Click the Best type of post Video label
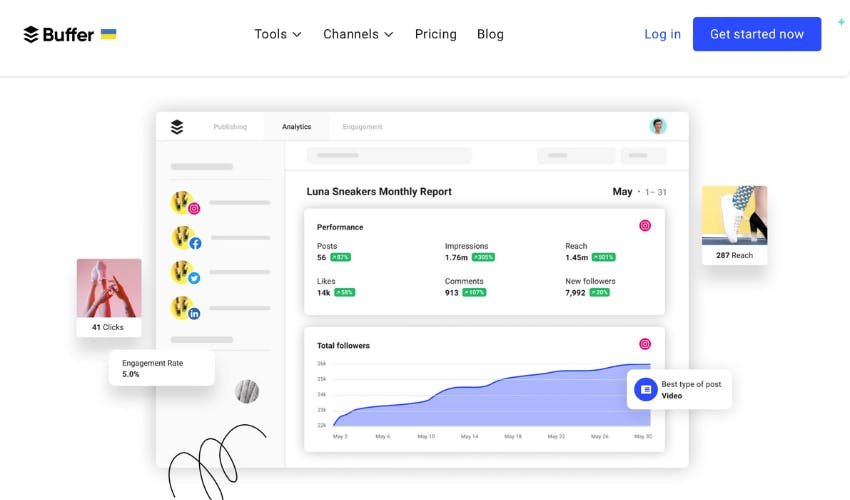The width and height of the screenshot is (850, 500). click(x=691, y=390)
